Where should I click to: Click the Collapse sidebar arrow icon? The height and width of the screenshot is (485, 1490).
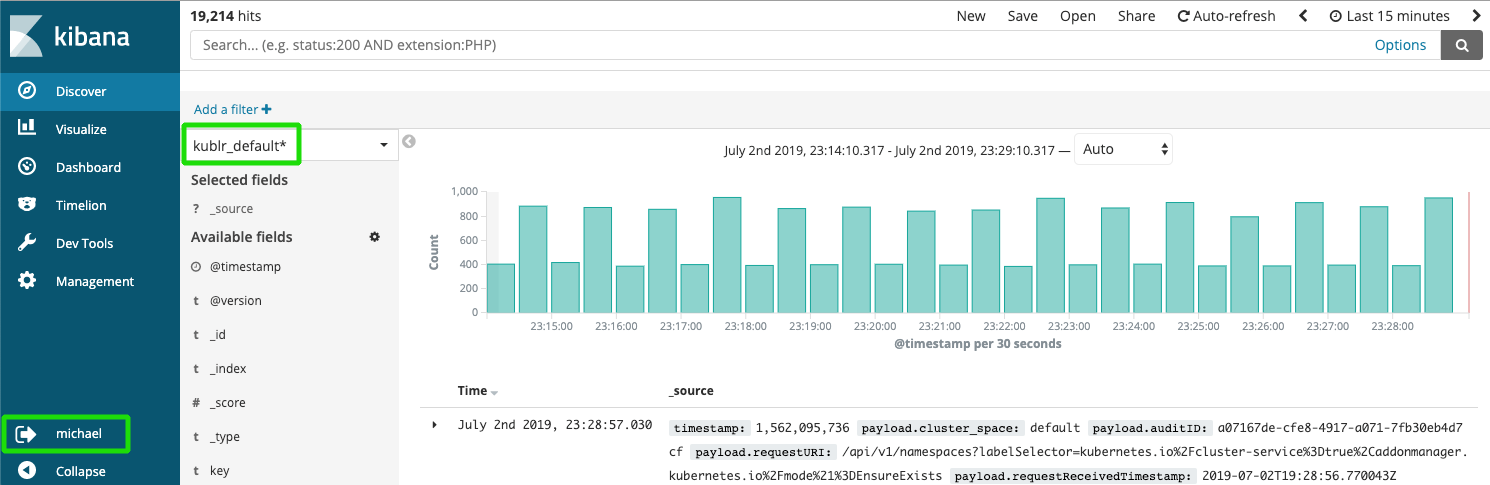click(28, 471)
